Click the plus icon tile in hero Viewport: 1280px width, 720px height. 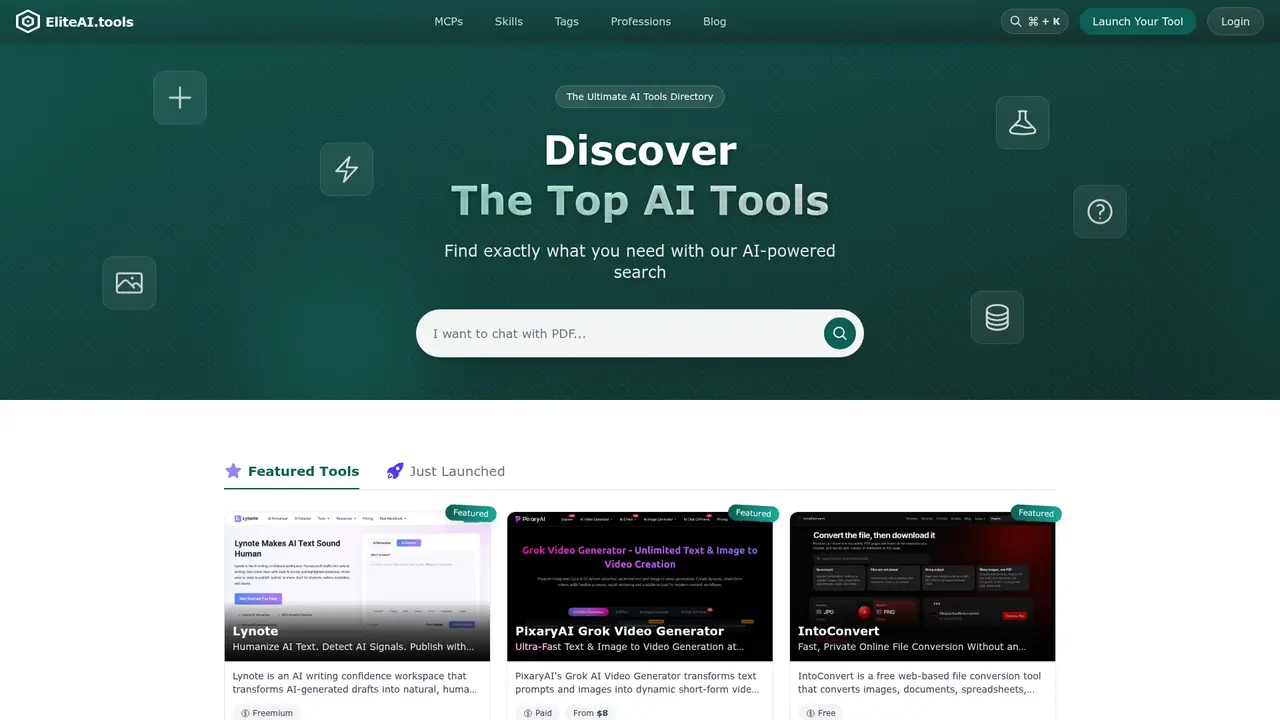click(180, 98)
